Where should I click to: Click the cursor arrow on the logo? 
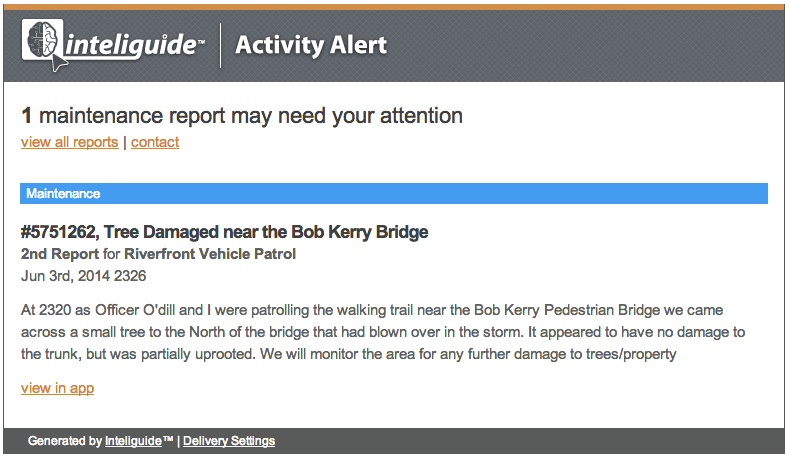tap(59, 62)
